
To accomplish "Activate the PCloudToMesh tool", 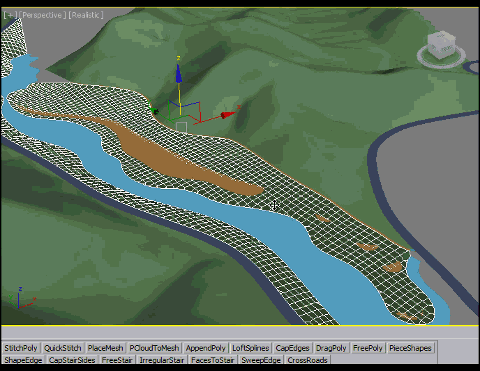I will tap(154, 348).
